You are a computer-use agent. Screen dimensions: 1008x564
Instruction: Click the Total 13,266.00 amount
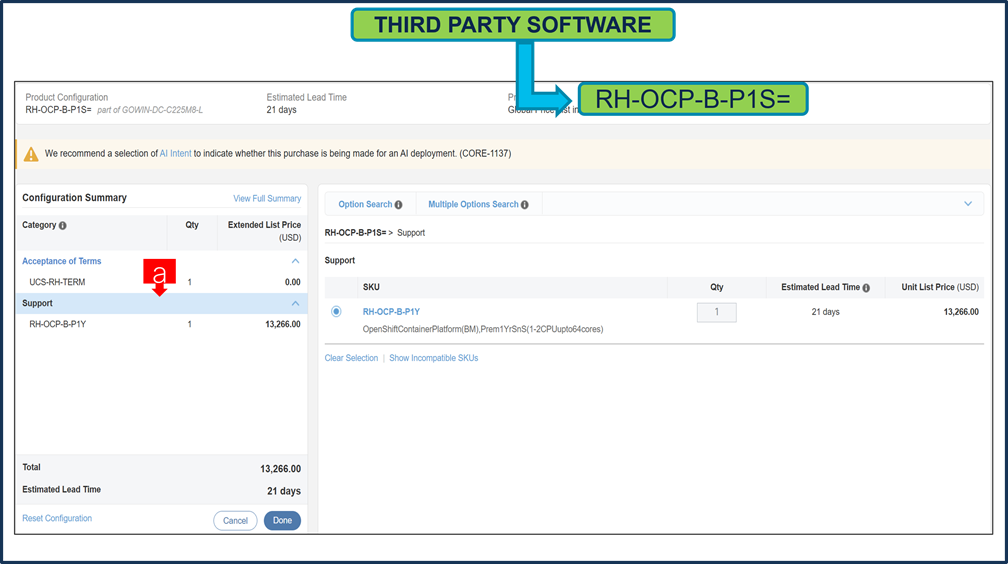[280, 469]
